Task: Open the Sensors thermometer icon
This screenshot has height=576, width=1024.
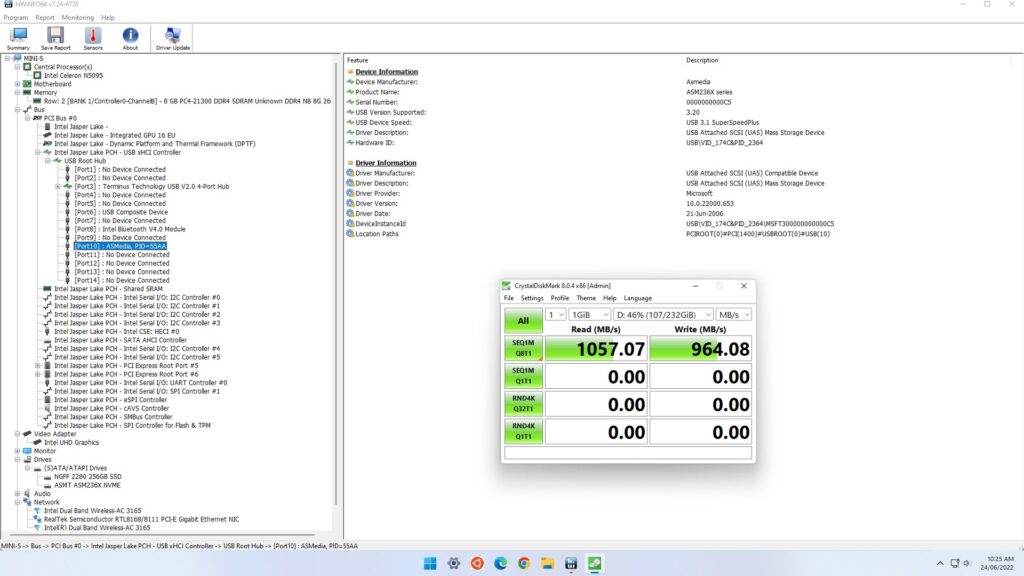Action: [x=93, y=38]
